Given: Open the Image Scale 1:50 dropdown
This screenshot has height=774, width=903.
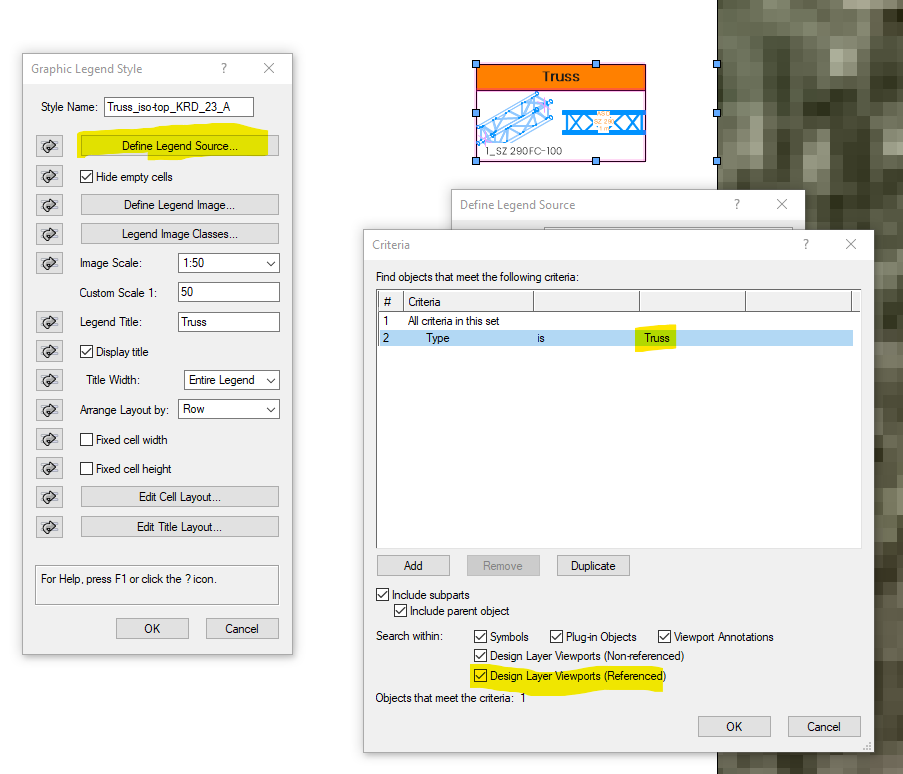Looking at the screenshot, I should [228, 263].
